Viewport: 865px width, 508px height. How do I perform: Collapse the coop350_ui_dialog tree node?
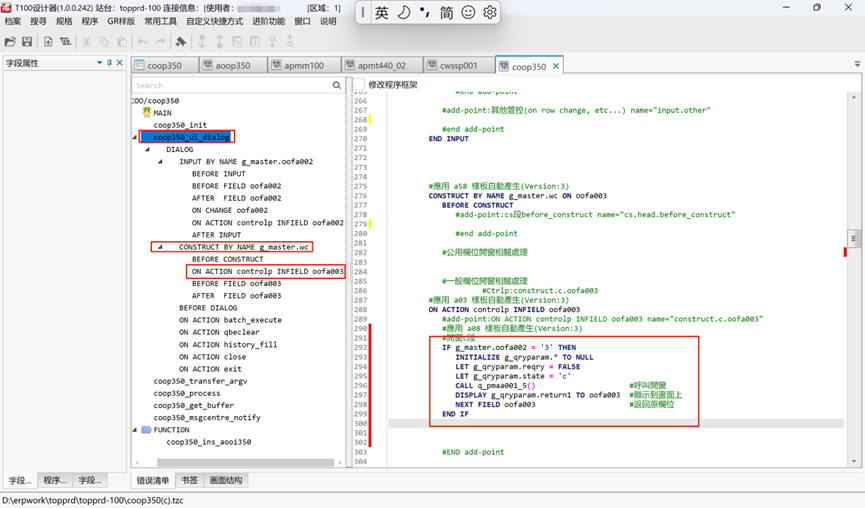point(135,137)
